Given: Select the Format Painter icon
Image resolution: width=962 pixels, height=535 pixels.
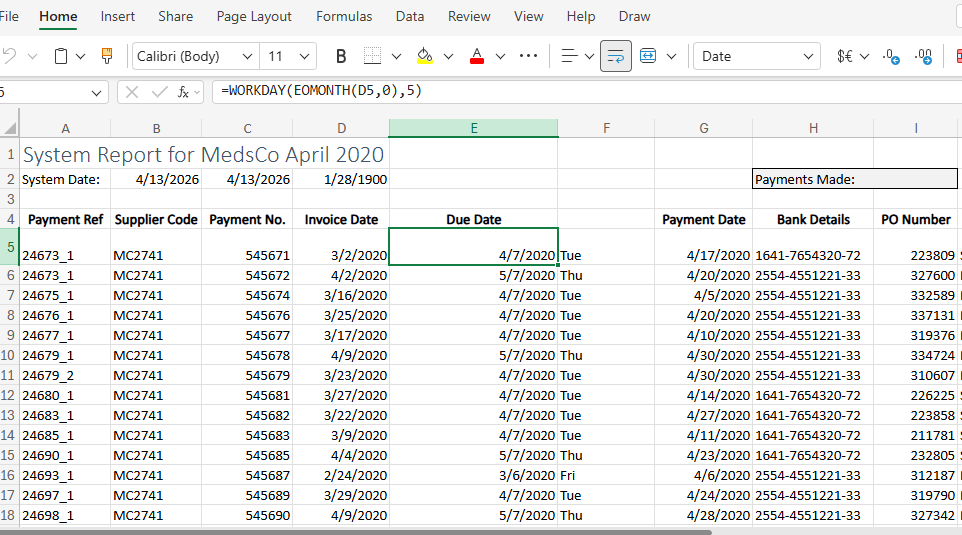Looking at the screenshot, I should 107,56.
